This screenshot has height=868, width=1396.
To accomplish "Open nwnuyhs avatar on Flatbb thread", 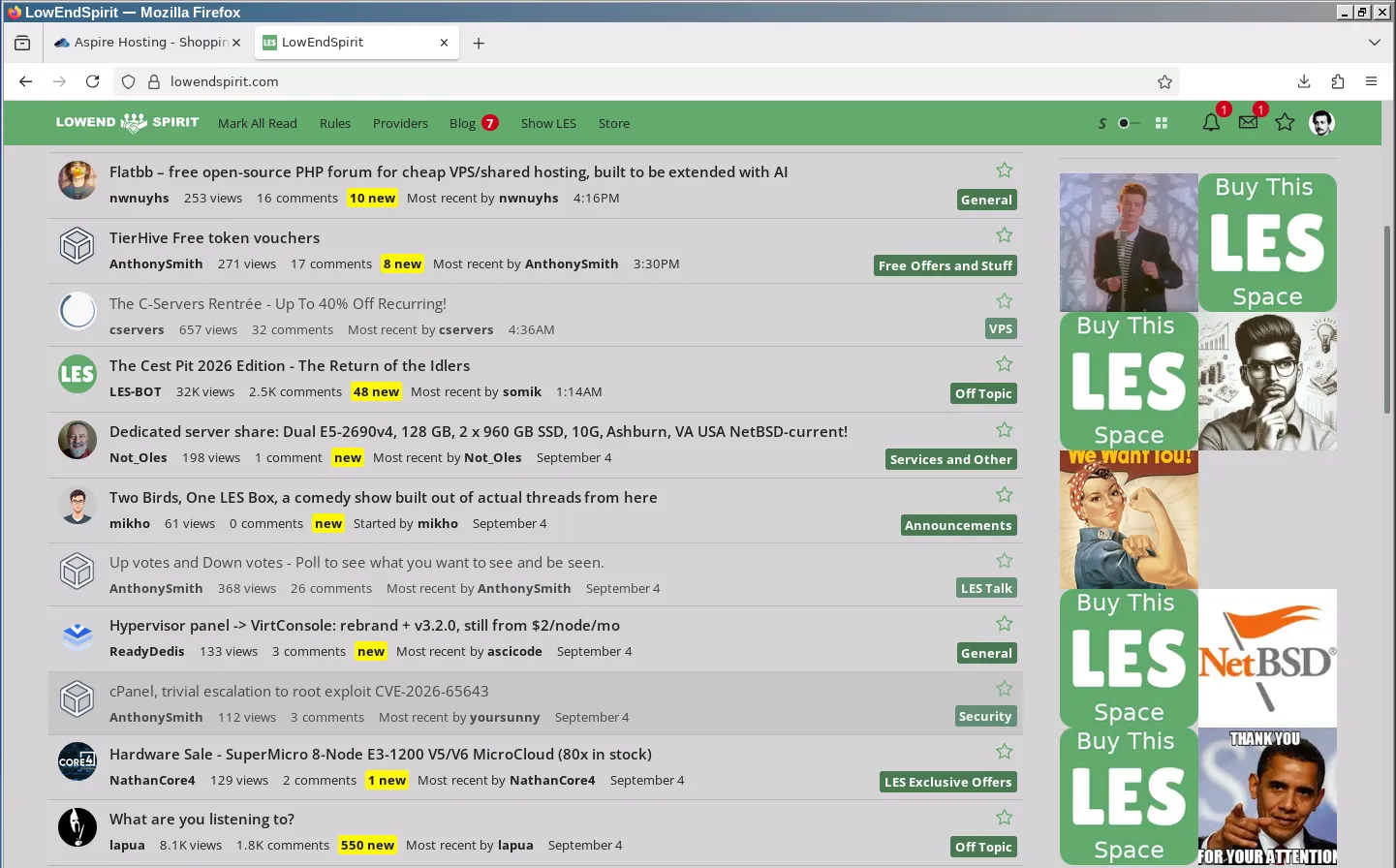I will [x=78, y=181].
